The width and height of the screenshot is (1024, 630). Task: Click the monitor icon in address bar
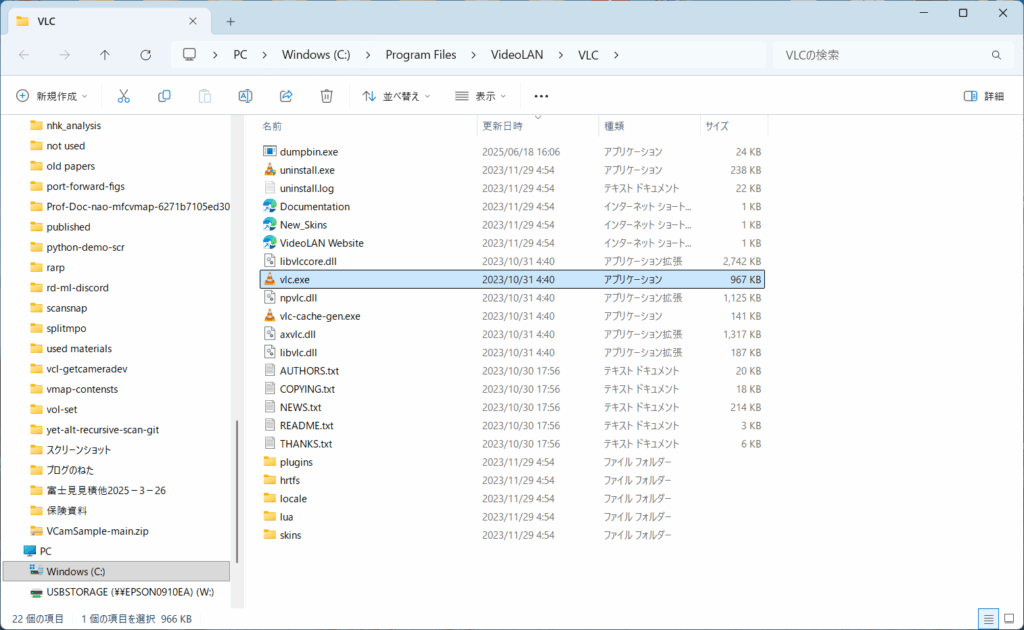tap(189, 54)
